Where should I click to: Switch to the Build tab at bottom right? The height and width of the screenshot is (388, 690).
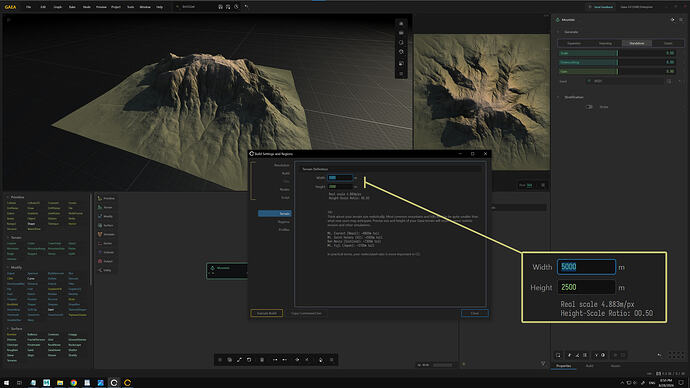pos(589,366)
